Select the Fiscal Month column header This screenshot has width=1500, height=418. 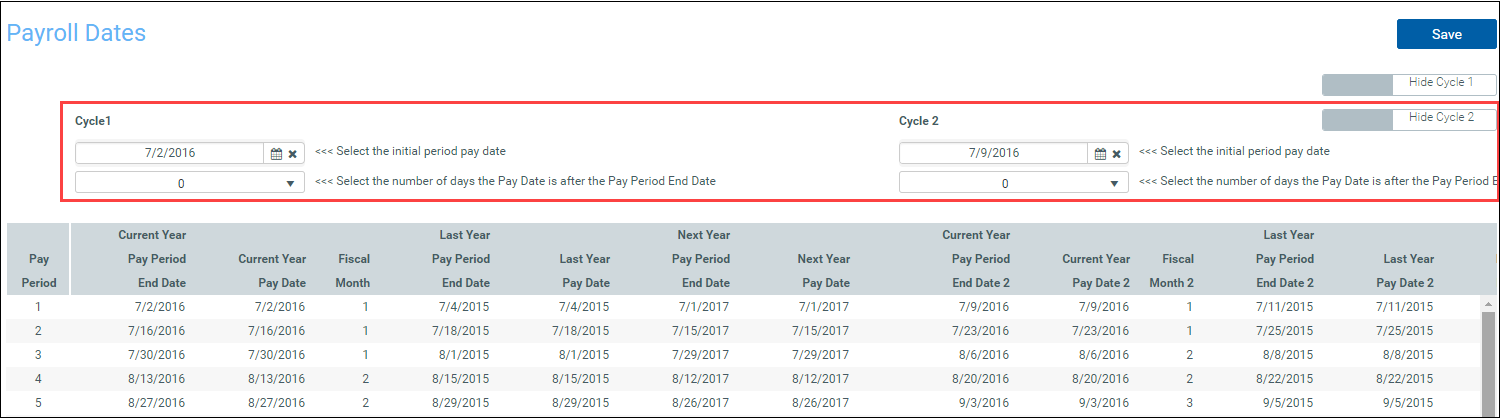coord(353,271)
